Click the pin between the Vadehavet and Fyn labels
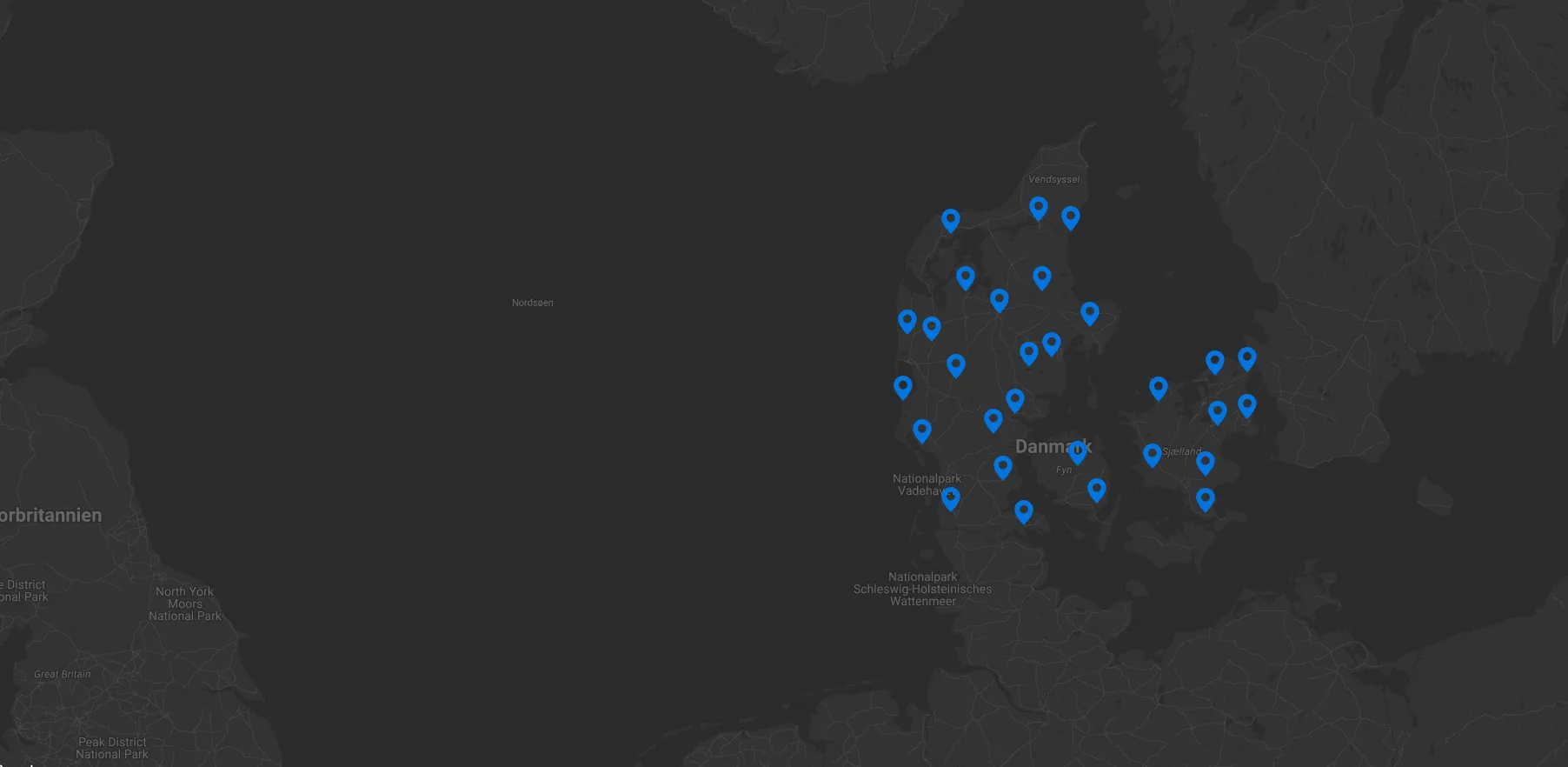 point(1003,467)
